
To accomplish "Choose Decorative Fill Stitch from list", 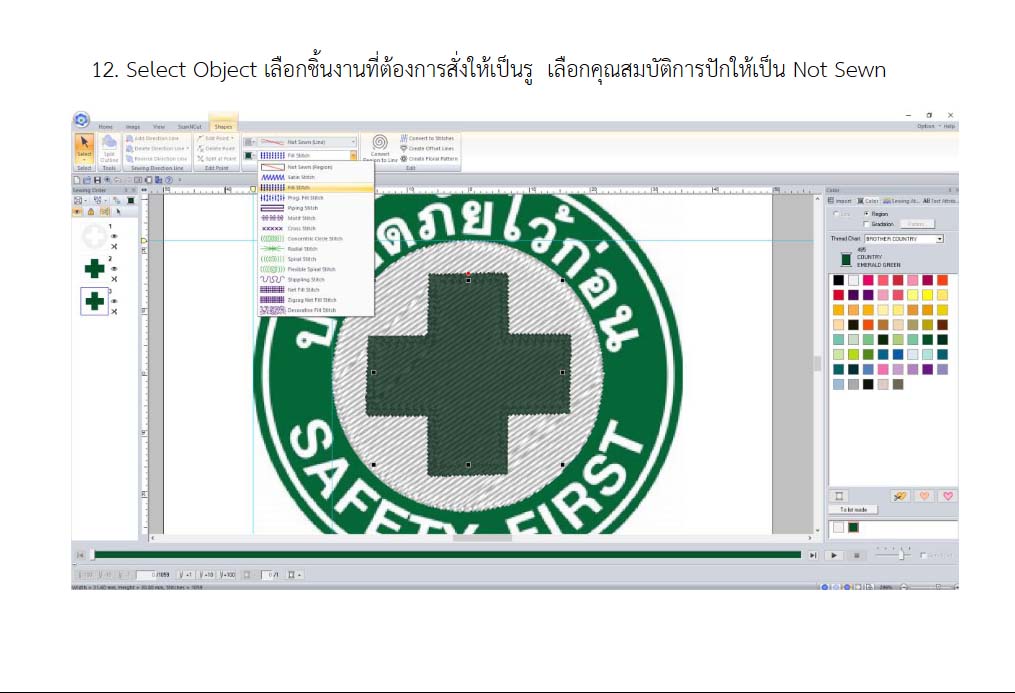I will [316, 311].
